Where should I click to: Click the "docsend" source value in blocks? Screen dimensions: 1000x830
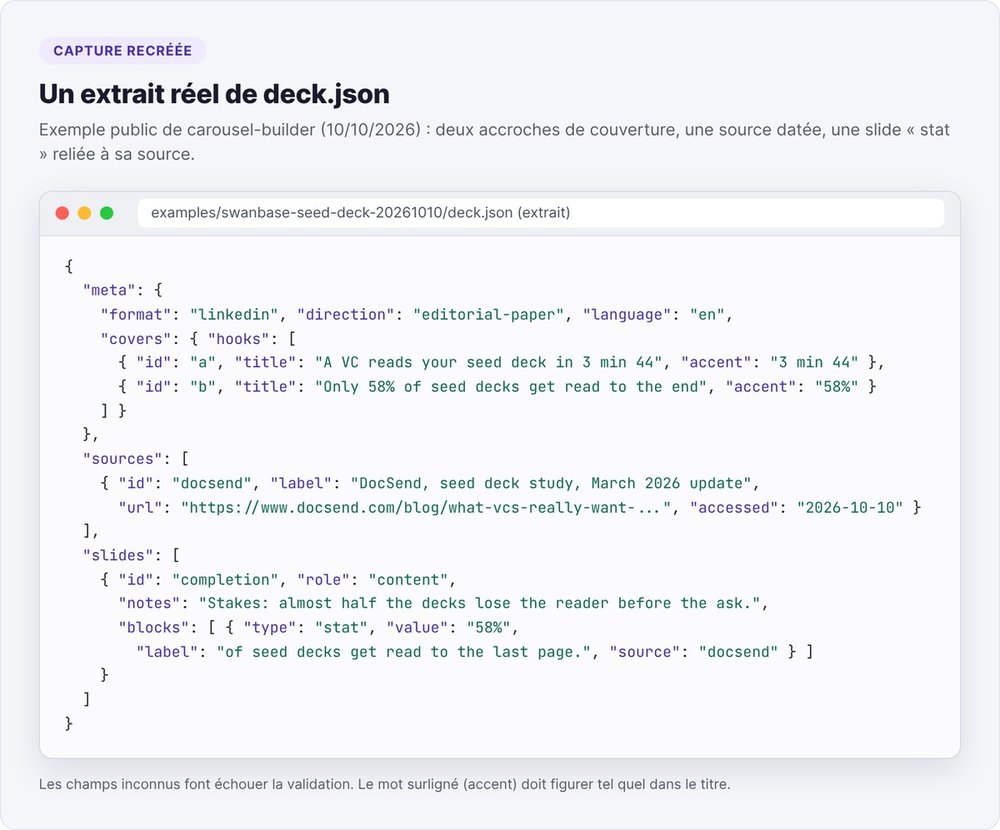click(x=739, y=652)
